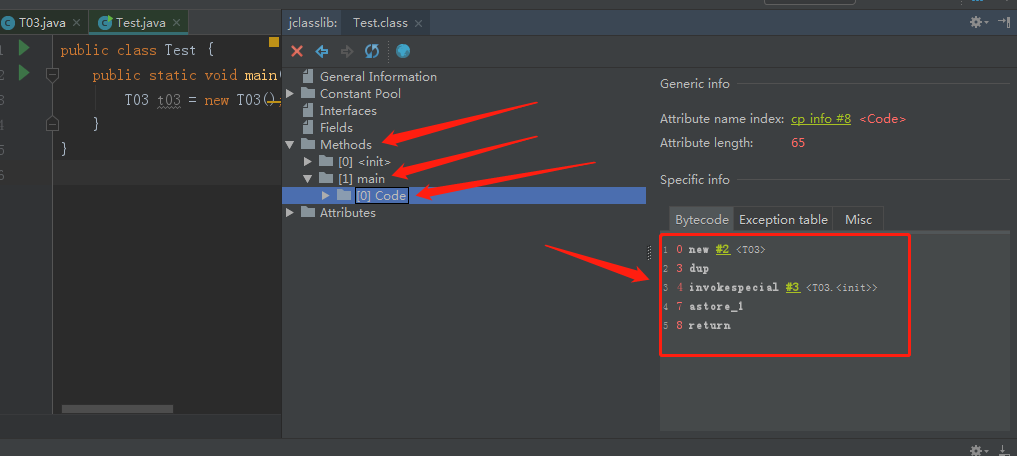1017x456 pixels.
Task: Run the Test class from line 1 gutter
Action: coord(24,49)
